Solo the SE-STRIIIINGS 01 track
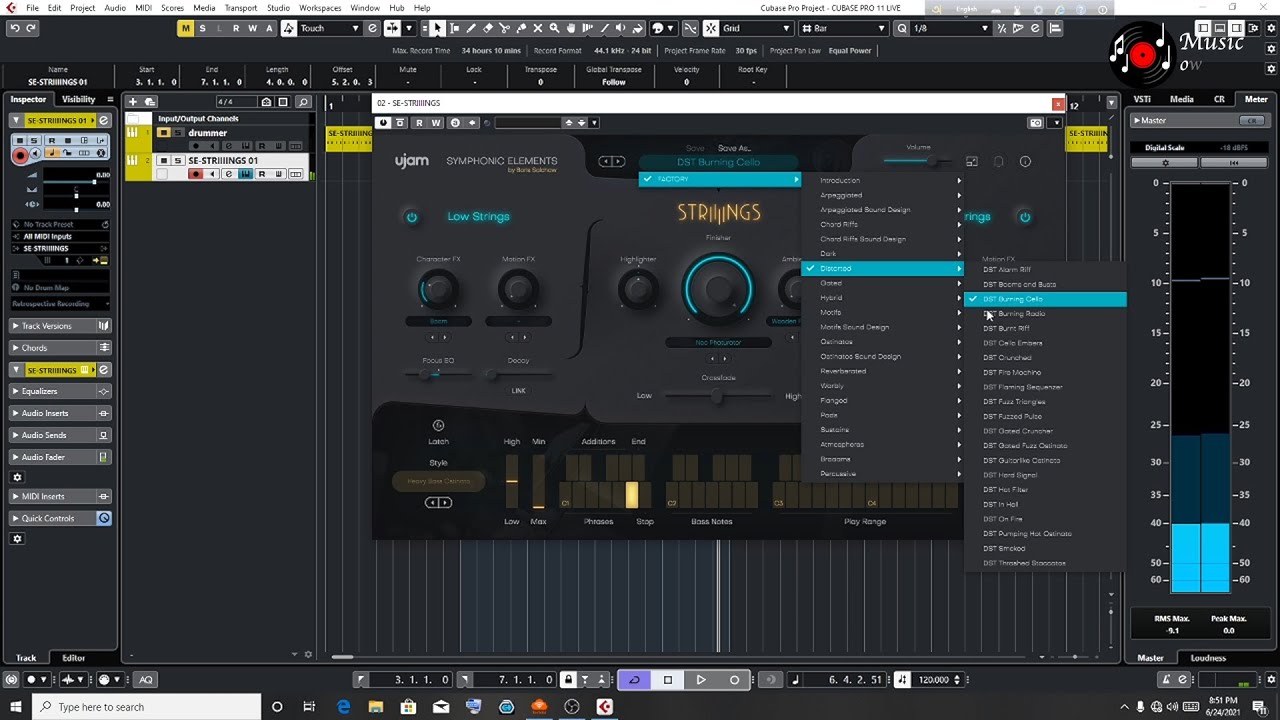The width and height of the screenshot is (1280, 720). point(178,160)
